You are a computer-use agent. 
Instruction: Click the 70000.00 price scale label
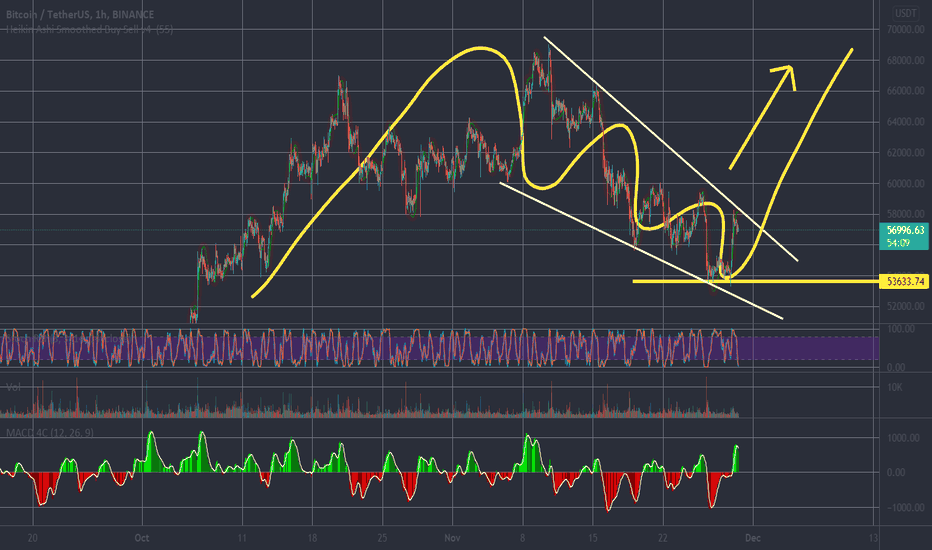coord(905,29)
